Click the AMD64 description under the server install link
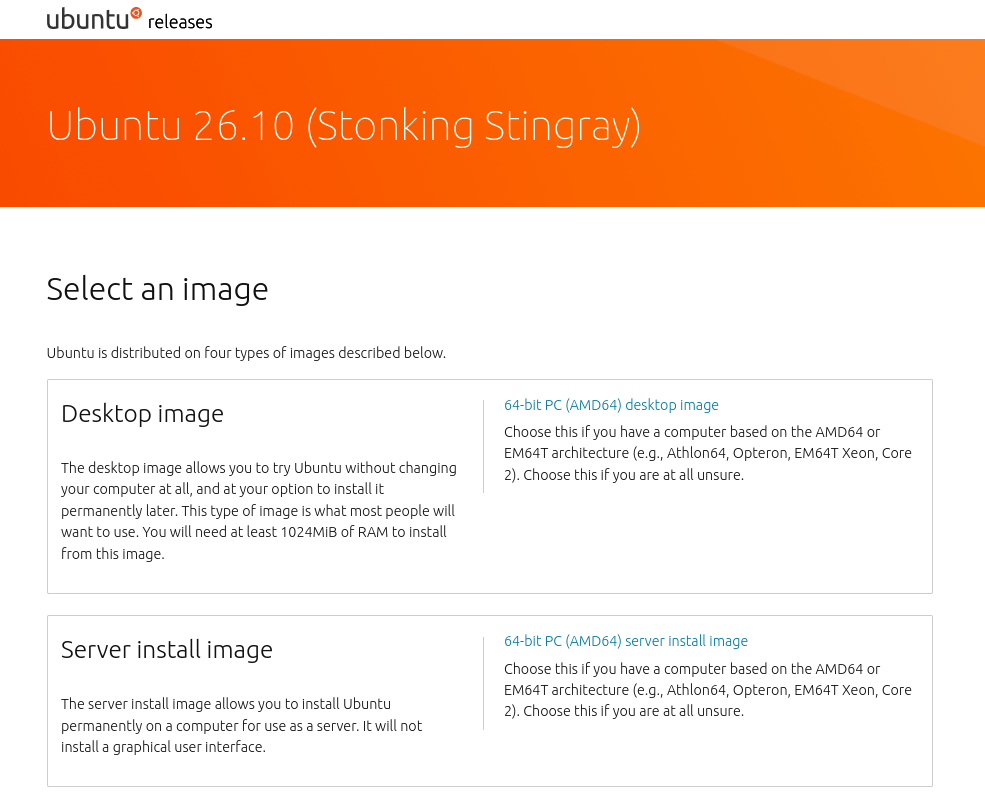 tap(708, 690)
